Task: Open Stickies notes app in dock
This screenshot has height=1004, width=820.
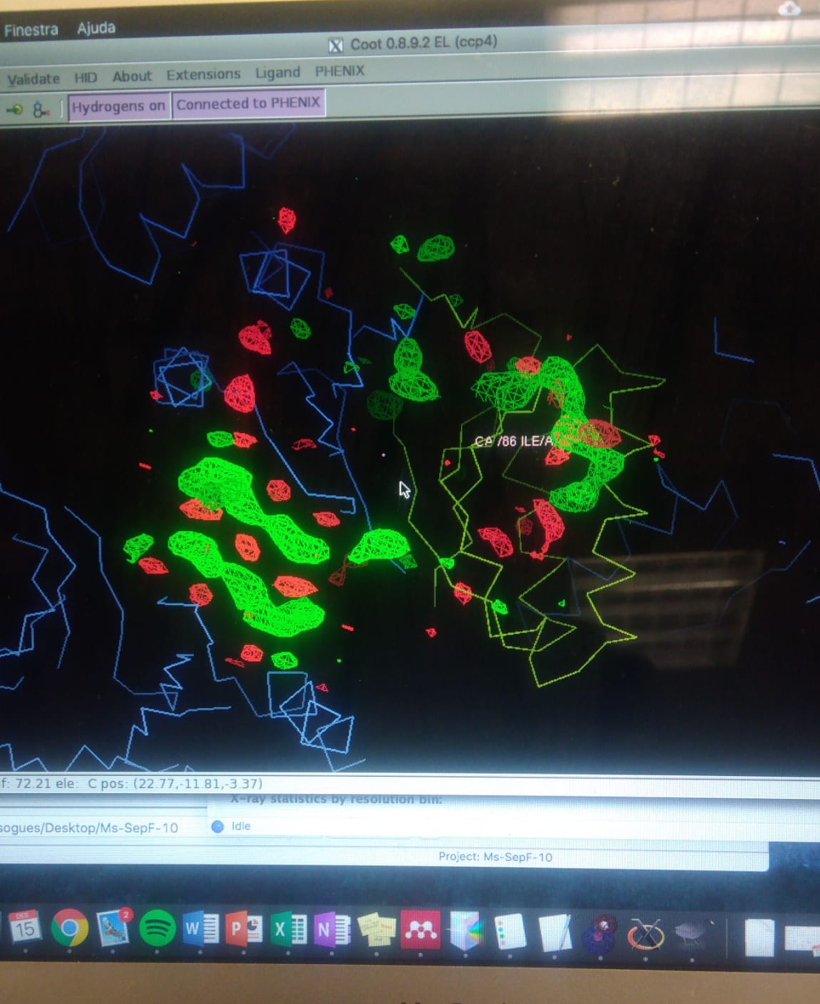Action: click(376, 931)
